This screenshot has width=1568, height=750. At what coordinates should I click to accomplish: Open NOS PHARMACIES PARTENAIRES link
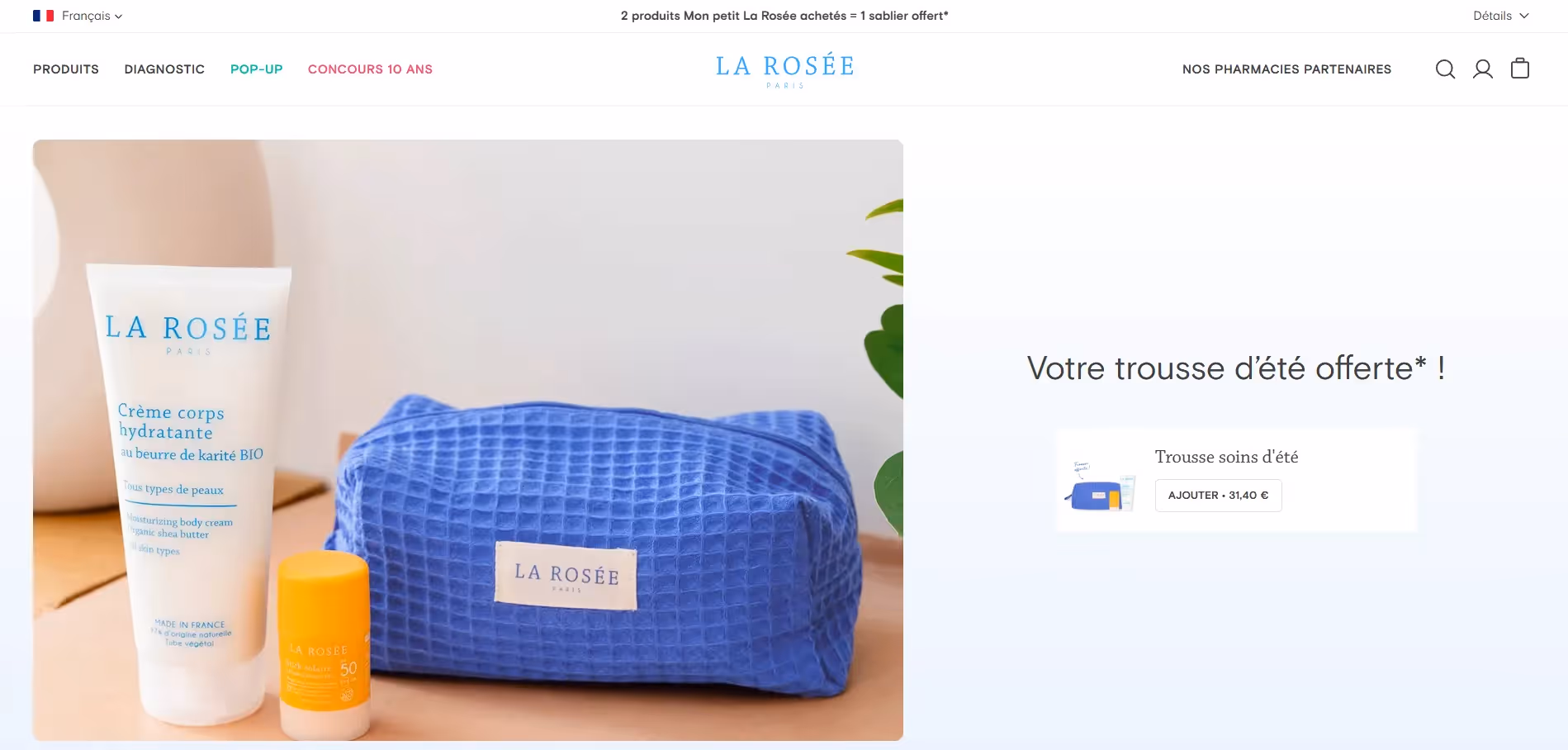click(x=1286, y=69)
